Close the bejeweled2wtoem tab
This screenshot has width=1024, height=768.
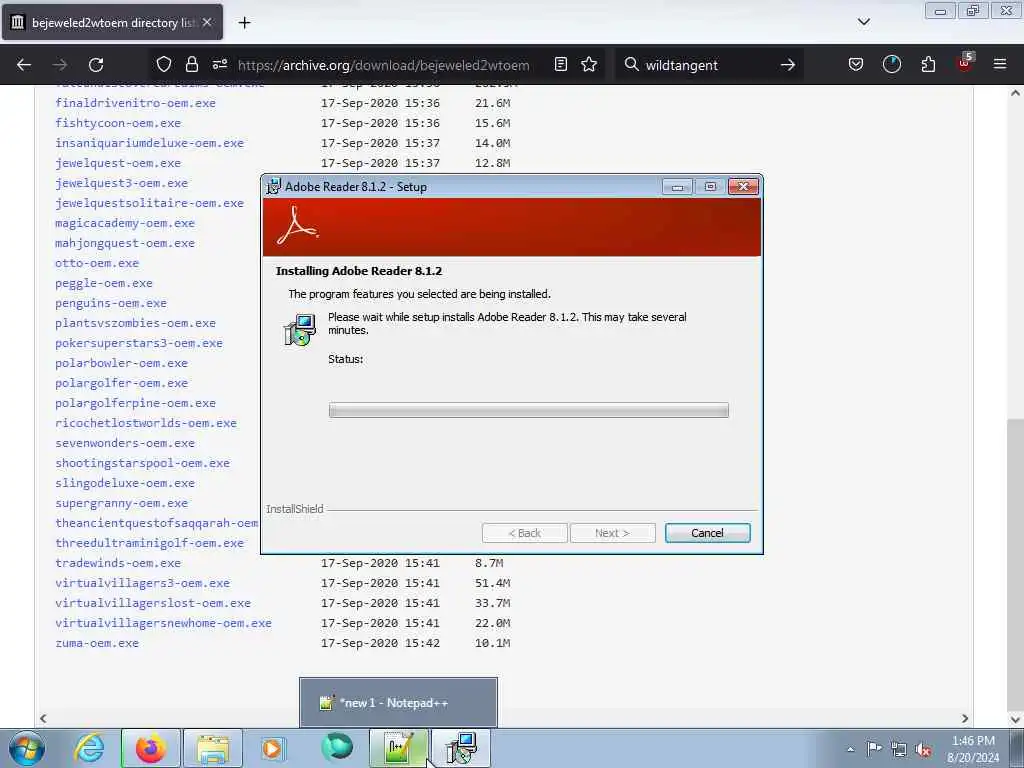(x=207, y=22)
